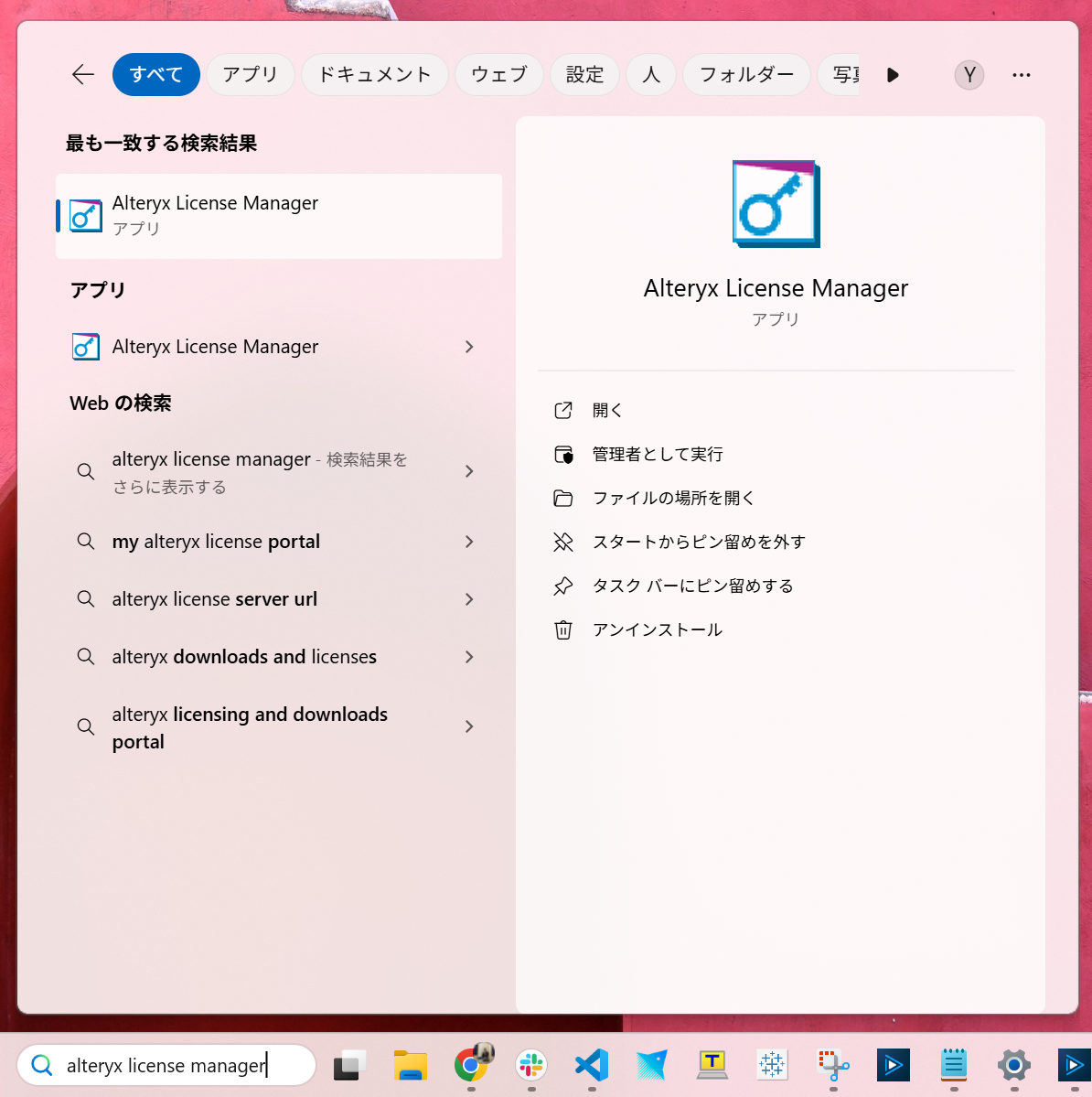Viewport: 1092px width, 1097px height.
Task: Show more filter tabs with play arrow
Action: pos(893,75)
